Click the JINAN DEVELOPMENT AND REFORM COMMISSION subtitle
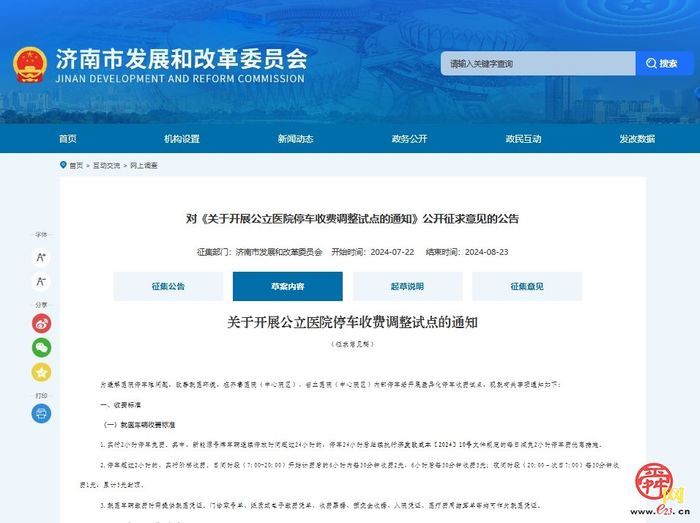The image size is (700, 523). click(x=180, y=79)
